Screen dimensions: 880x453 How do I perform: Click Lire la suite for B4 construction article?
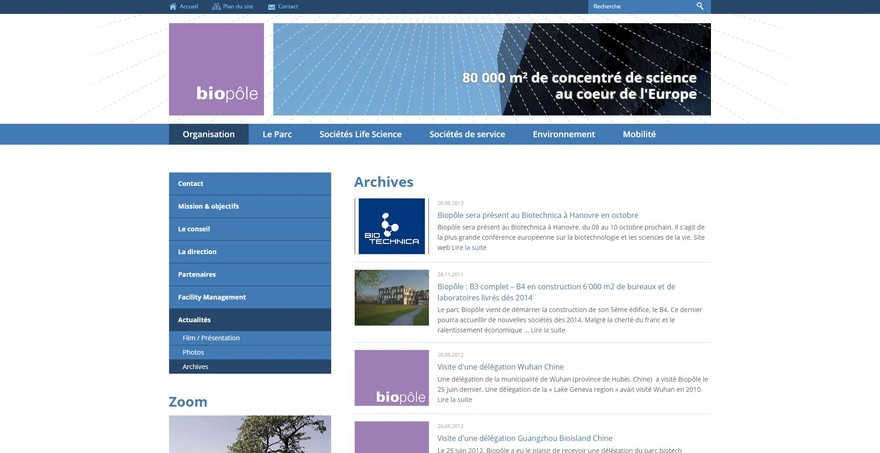pyautogui.click(x=548, y=330)
